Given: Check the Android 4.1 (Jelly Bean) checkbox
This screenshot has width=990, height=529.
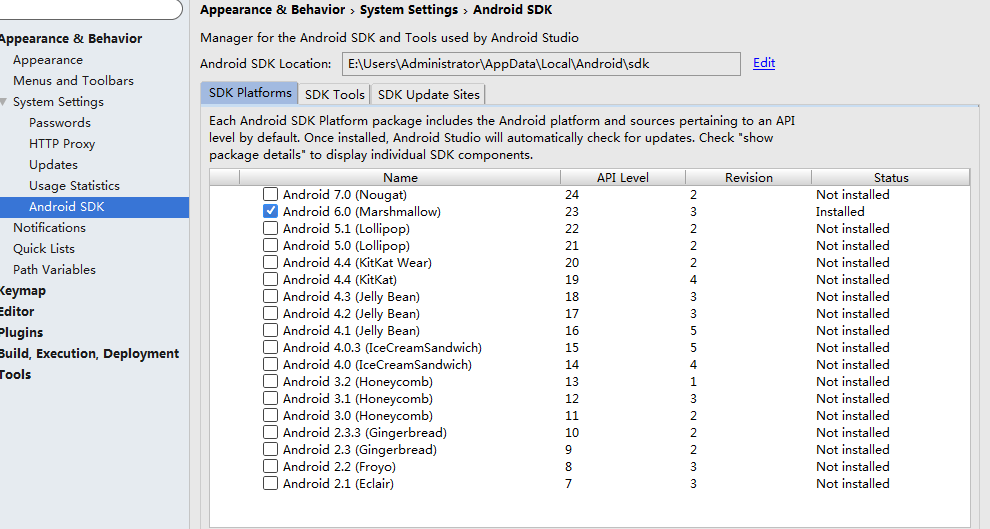Looking at the screenshot, I should point(270,331).
